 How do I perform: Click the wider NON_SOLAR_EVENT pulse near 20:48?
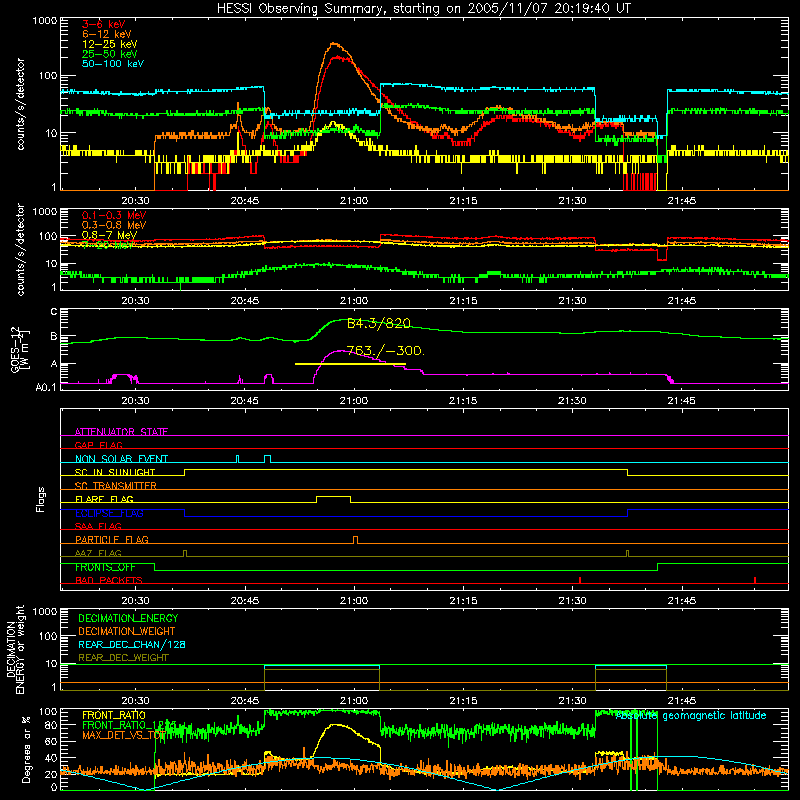(x=267, y=459)
